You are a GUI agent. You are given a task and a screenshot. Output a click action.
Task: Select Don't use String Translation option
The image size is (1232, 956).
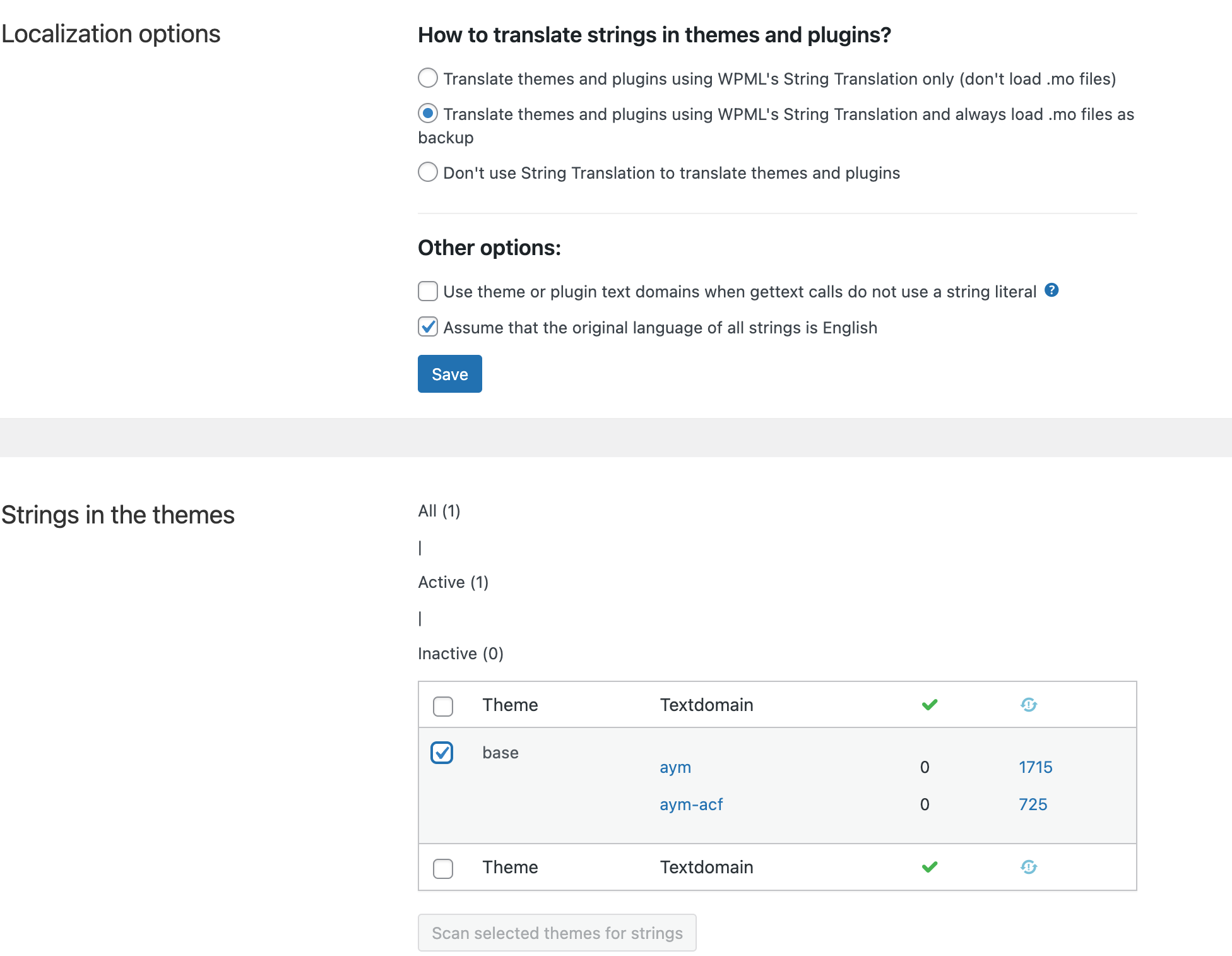coord(428,172)
